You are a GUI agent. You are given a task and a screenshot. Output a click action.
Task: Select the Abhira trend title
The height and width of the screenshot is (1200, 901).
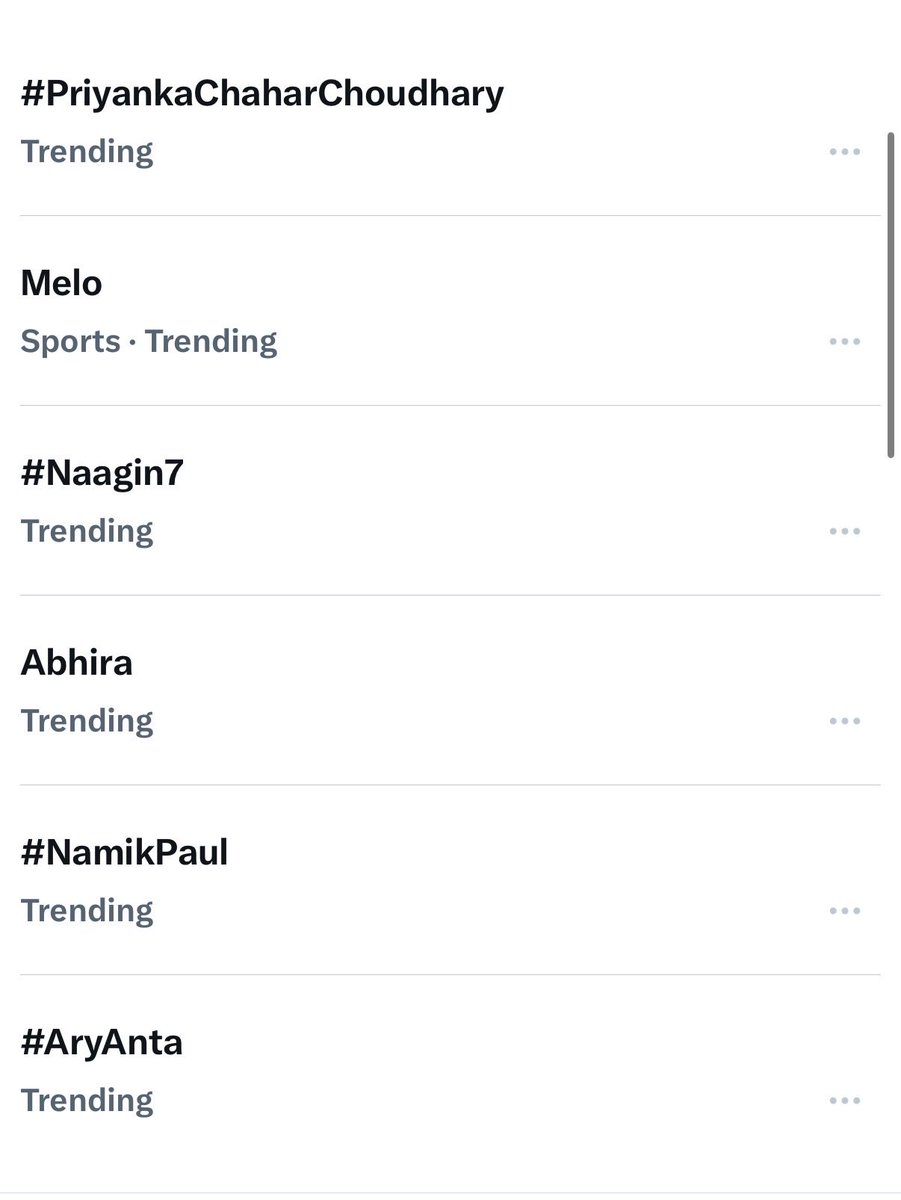pyautogui.click(x=76, y=663)
